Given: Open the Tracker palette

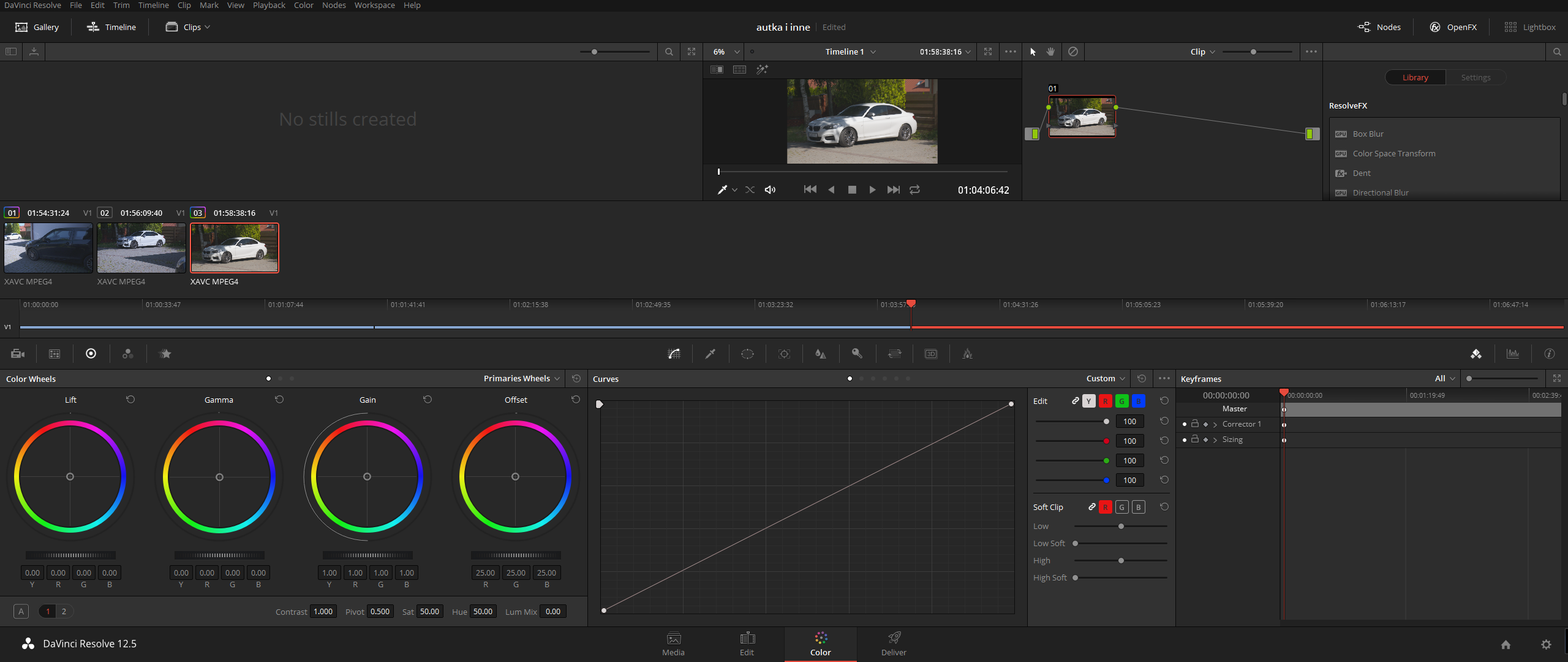Looking at the screenshot, I should click(784, 354).
